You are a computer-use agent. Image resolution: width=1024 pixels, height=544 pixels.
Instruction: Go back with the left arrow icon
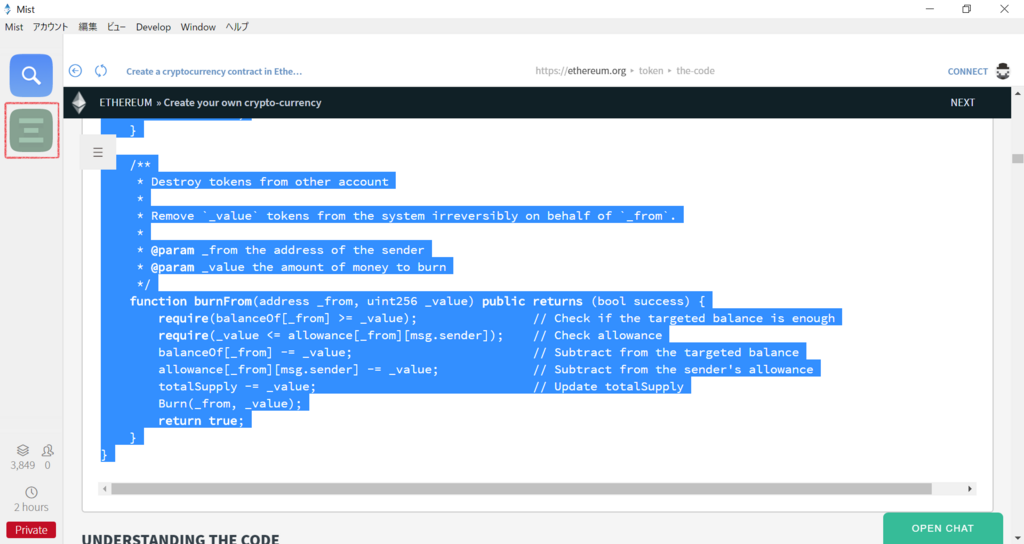pyautogui.click(x=75, y=71)
